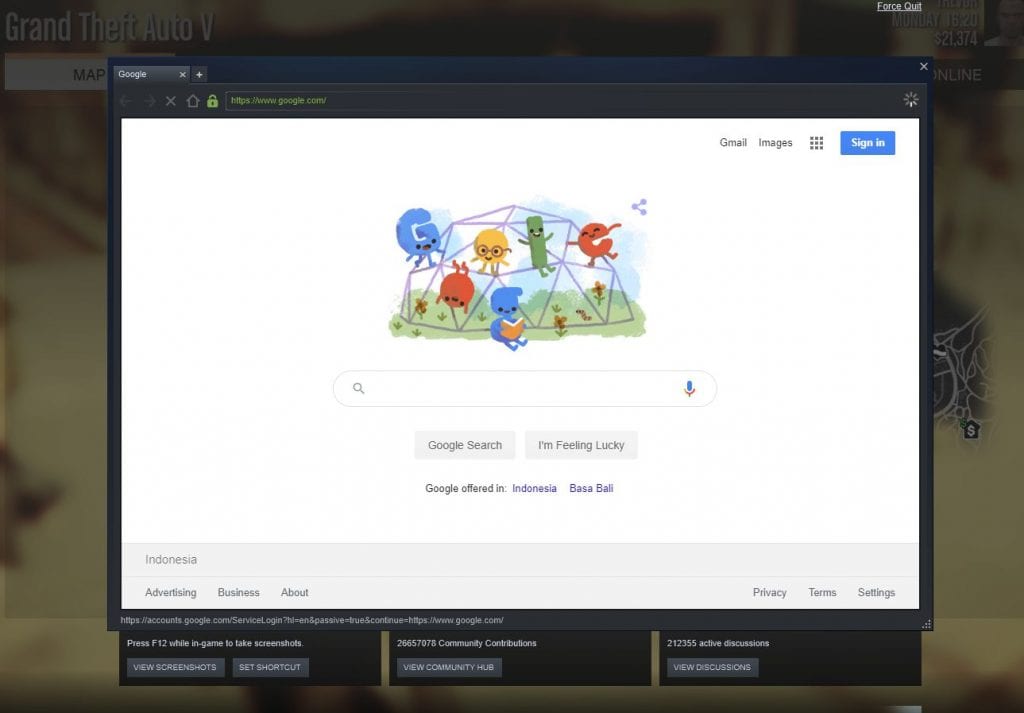Stop page loading with the X icon
The image size is (1024, 713).
click(170, 101)
